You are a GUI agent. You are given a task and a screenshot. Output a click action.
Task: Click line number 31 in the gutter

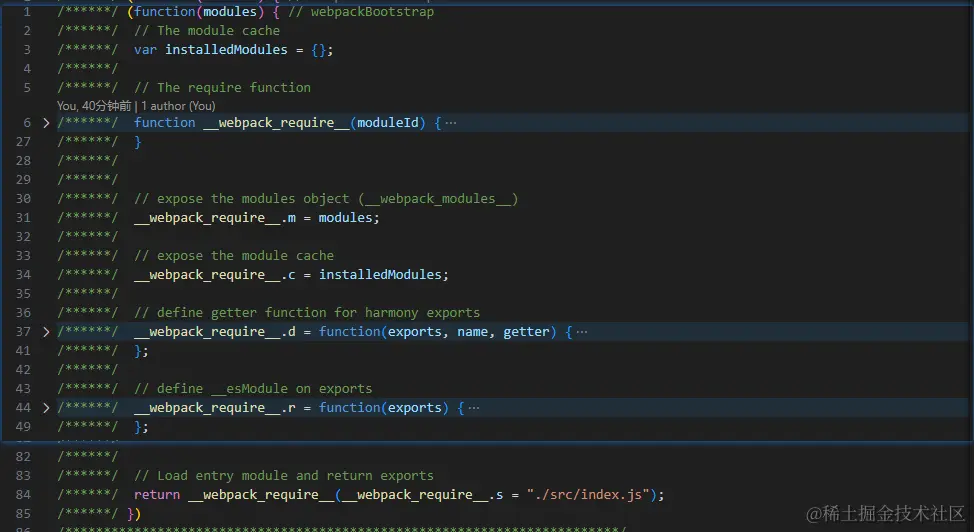23,218
